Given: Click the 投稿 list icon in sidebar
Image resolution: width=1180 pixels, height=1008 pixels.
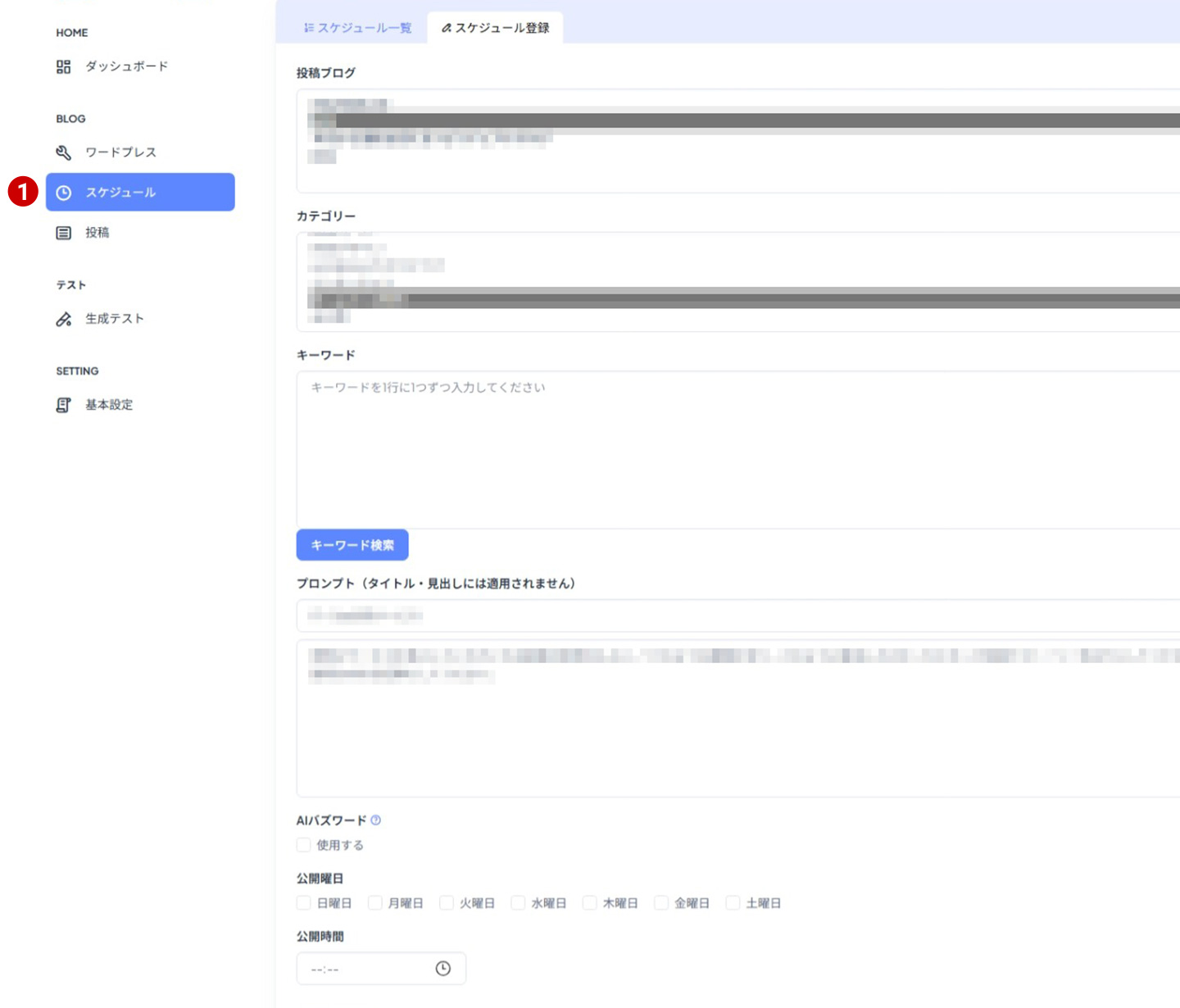Looking at the screenshot, I should (63, 233).
